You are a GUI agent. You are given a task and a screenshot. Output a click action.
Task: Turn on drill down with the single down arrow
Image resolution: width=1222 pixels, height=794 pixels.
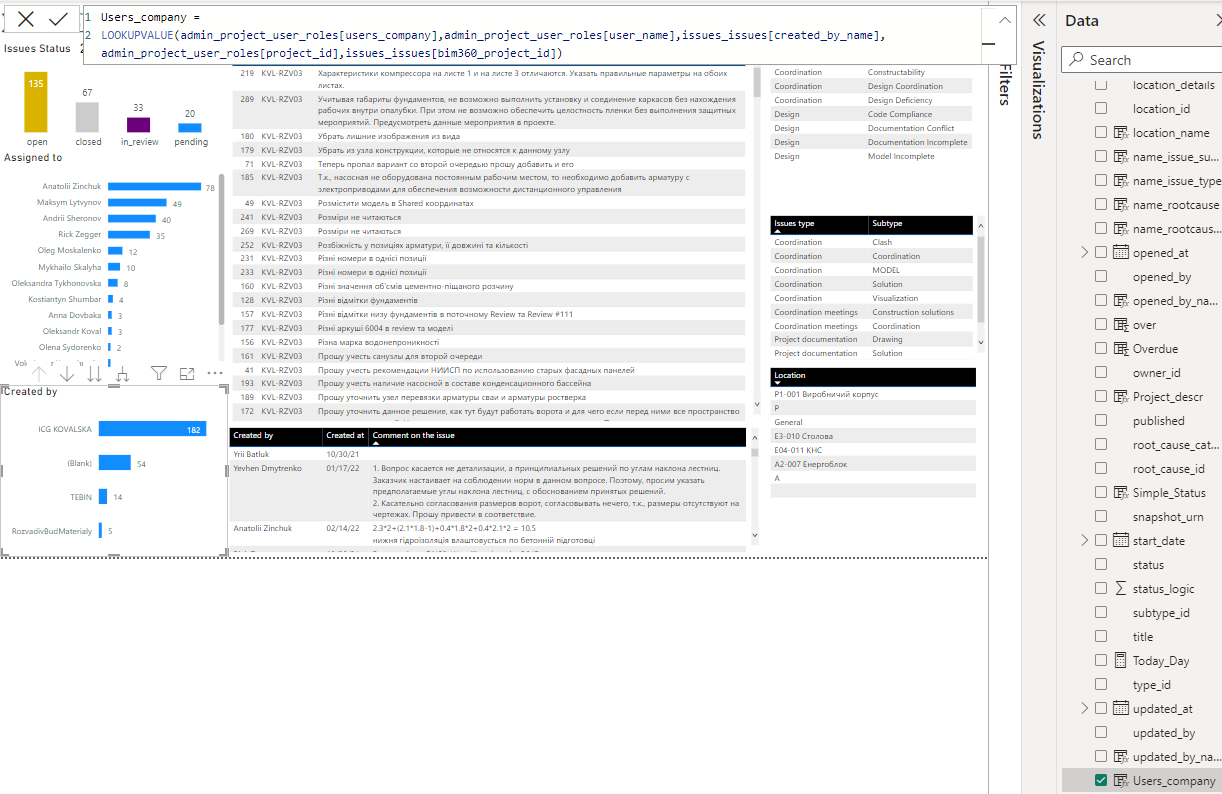tap(67, 374)
